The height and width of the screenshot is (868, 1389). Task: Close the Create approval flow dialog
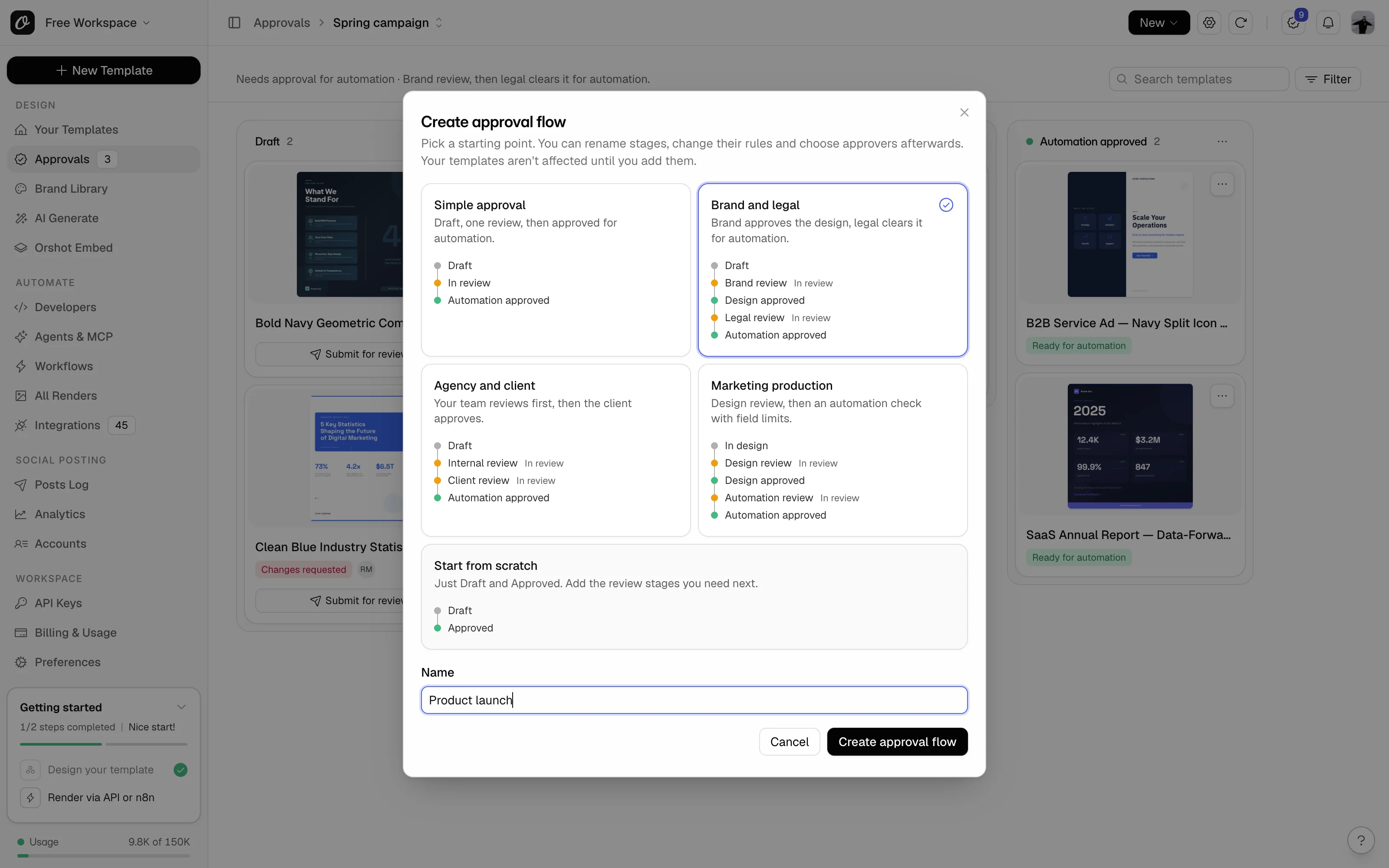(964, 112)
